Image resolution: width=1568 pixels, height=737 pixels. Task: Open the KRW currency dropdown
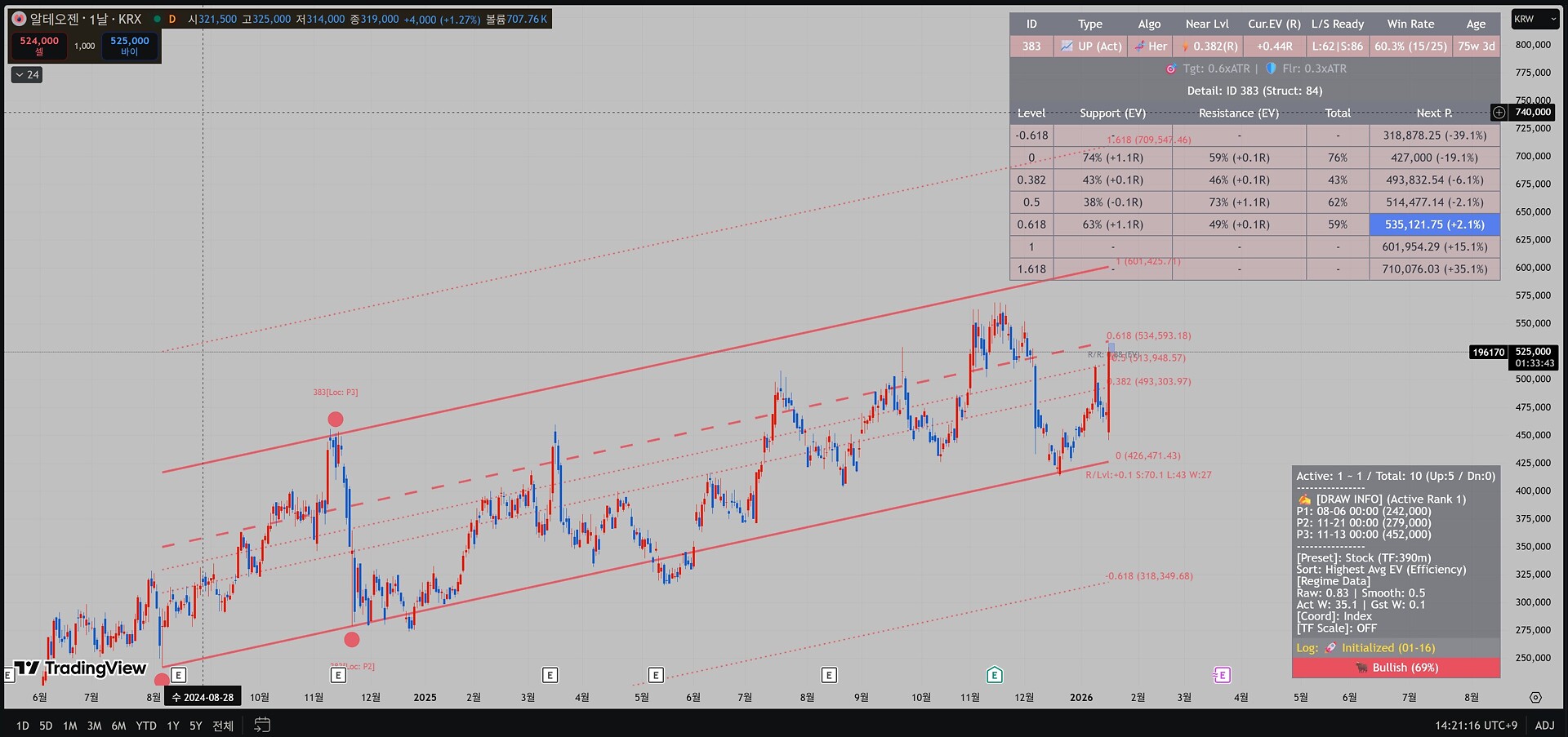(x=1534, y=19)
